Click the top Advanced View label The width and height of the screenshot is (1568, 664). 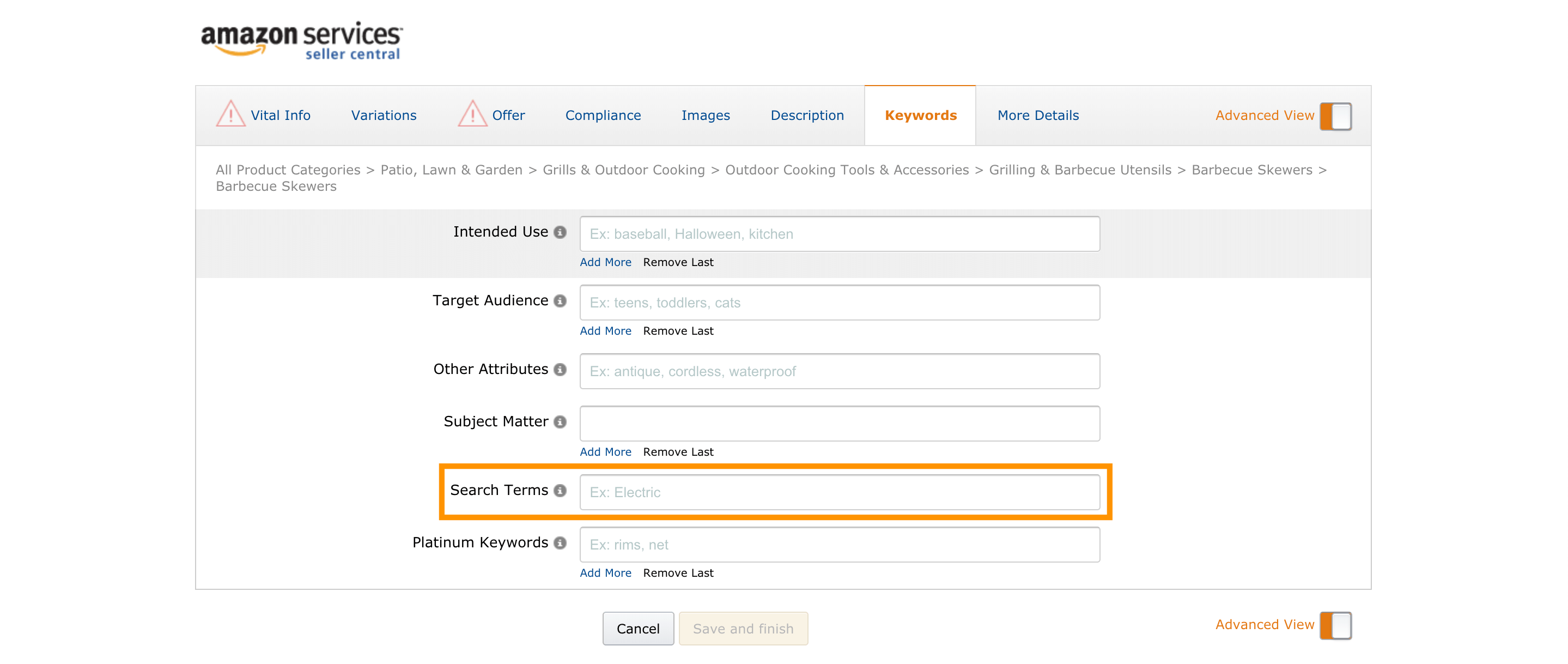tap(1264, 115)
